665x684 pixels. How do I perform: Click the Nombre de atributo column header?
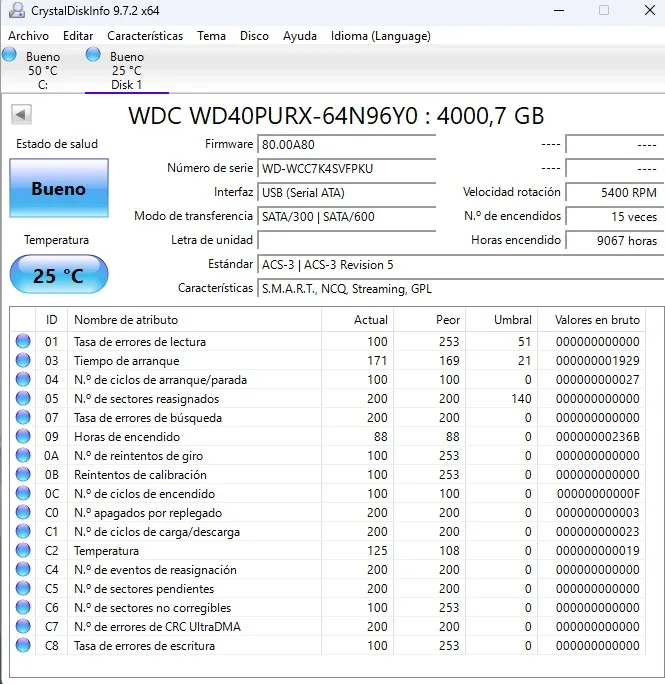click(126, 320)
